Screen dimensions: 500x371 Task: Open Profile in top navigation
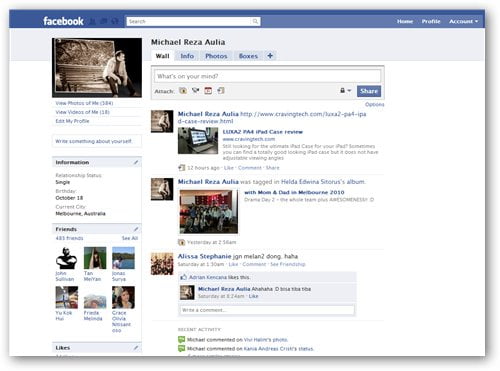(431, 21)
